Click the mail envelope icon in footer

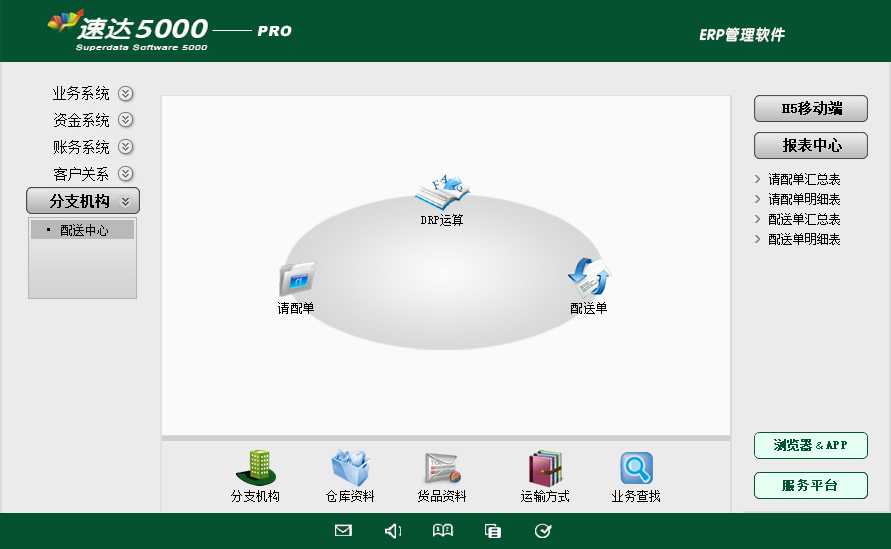pos(343,531)
